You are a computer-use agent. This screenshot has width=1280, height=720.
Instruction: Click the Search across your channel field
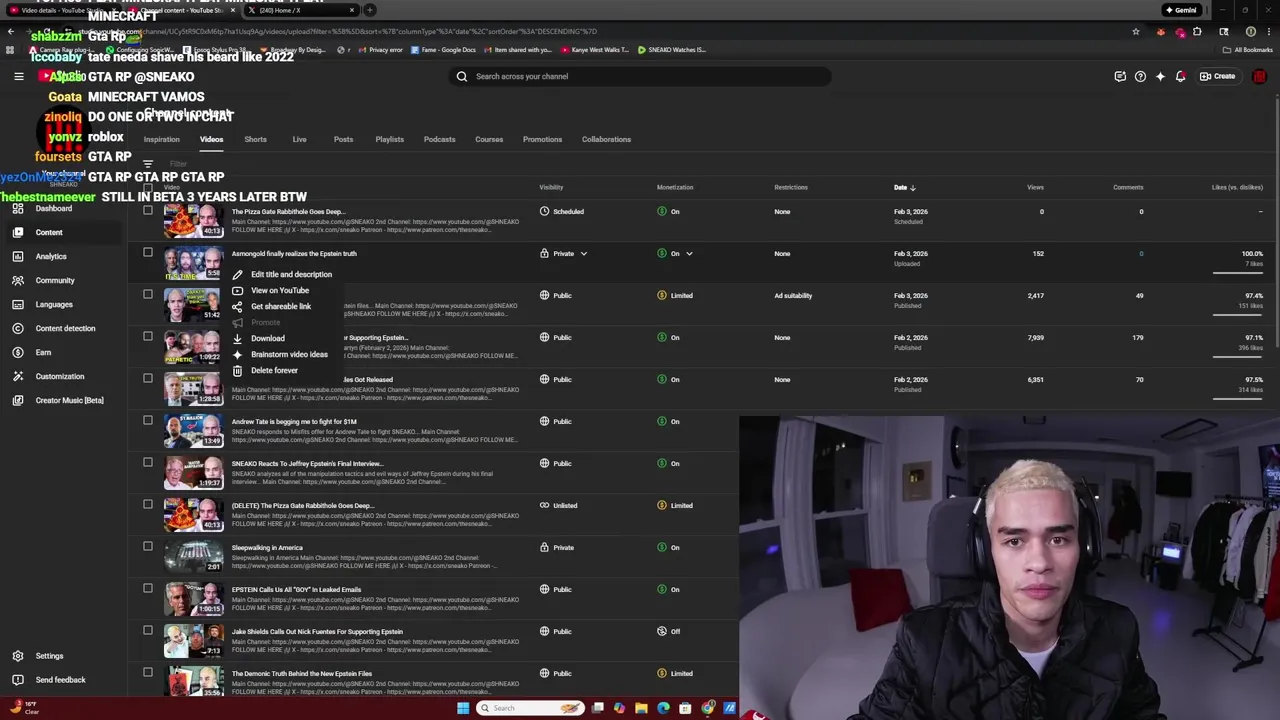coord(640,76)
